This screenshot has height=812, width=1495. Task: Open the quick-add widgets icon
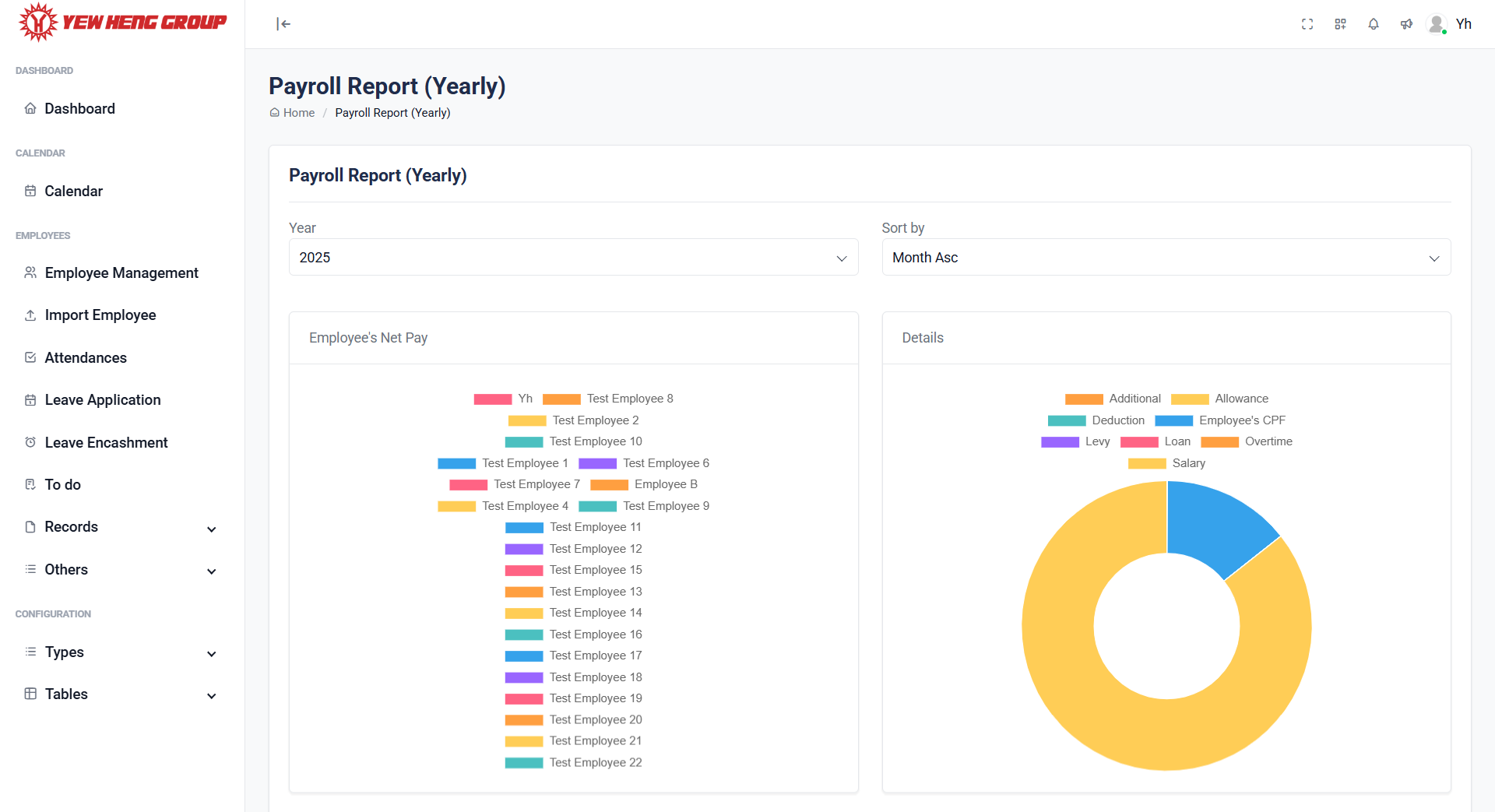1340,24
